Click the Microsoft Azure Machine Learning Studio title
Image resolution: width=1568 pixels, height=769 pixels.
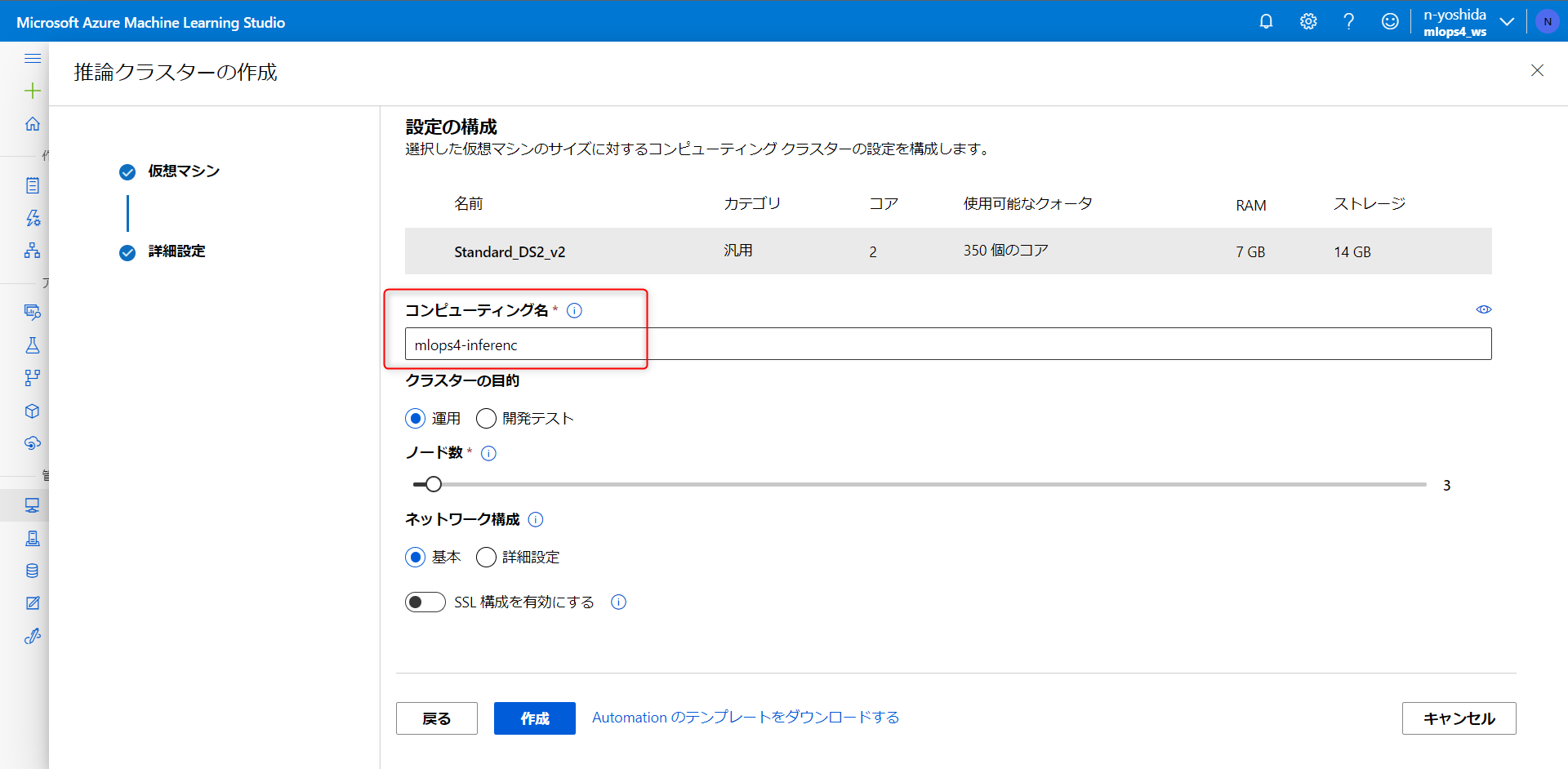[x=151, y=22]
